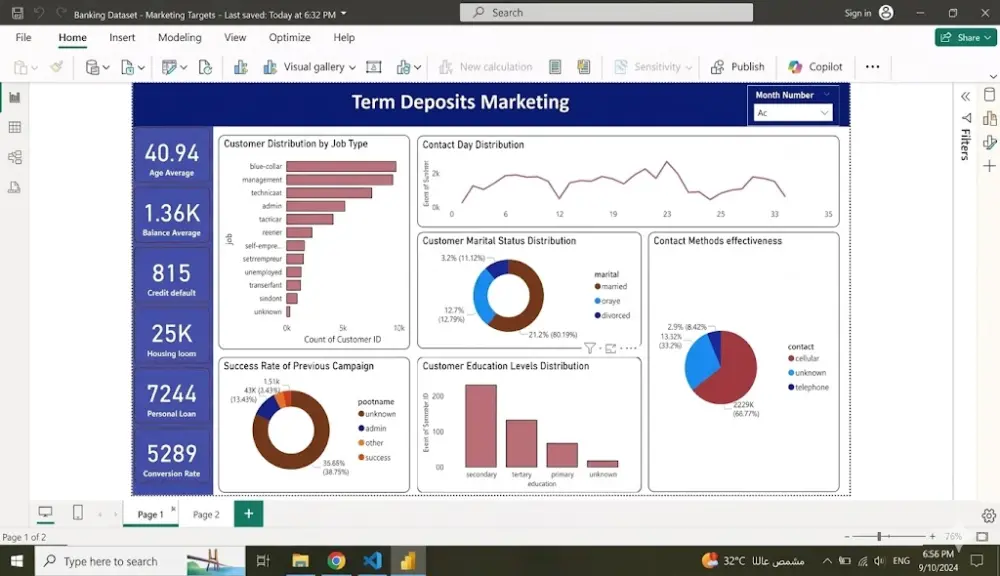Screen dimensions: 1000x576
Task: Click the Refresh icon on the ribbon
Action: [203, 66]
